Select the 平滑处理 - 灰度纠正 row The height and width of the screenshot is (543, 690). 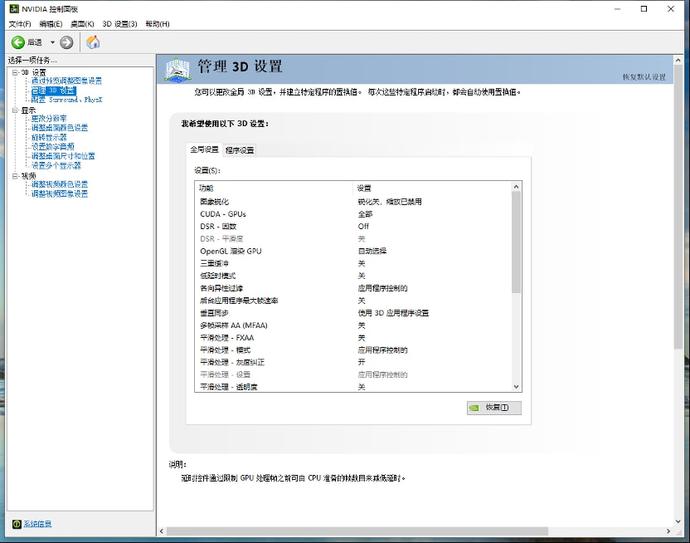pyautogui.click(x=353, y=362)
